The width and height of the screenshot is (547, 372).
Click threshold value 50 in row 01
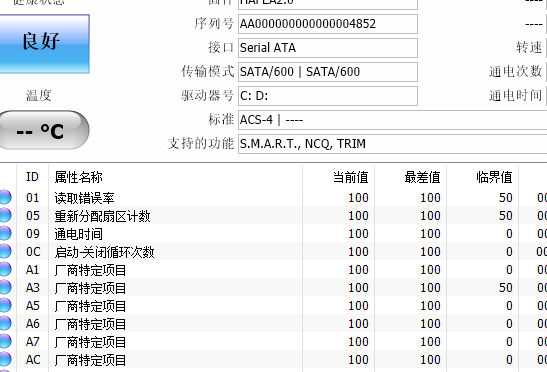505,198
